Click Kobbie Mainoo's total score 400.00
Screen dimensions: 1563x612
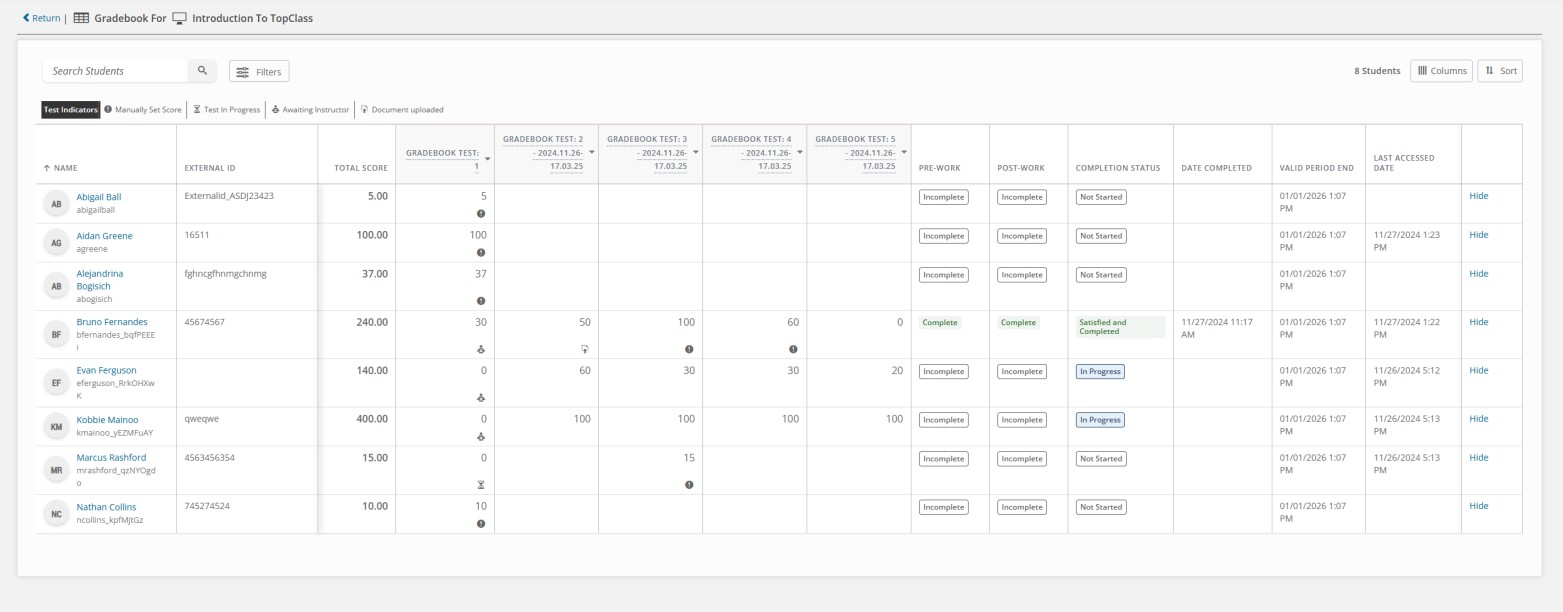coord(371,419)
